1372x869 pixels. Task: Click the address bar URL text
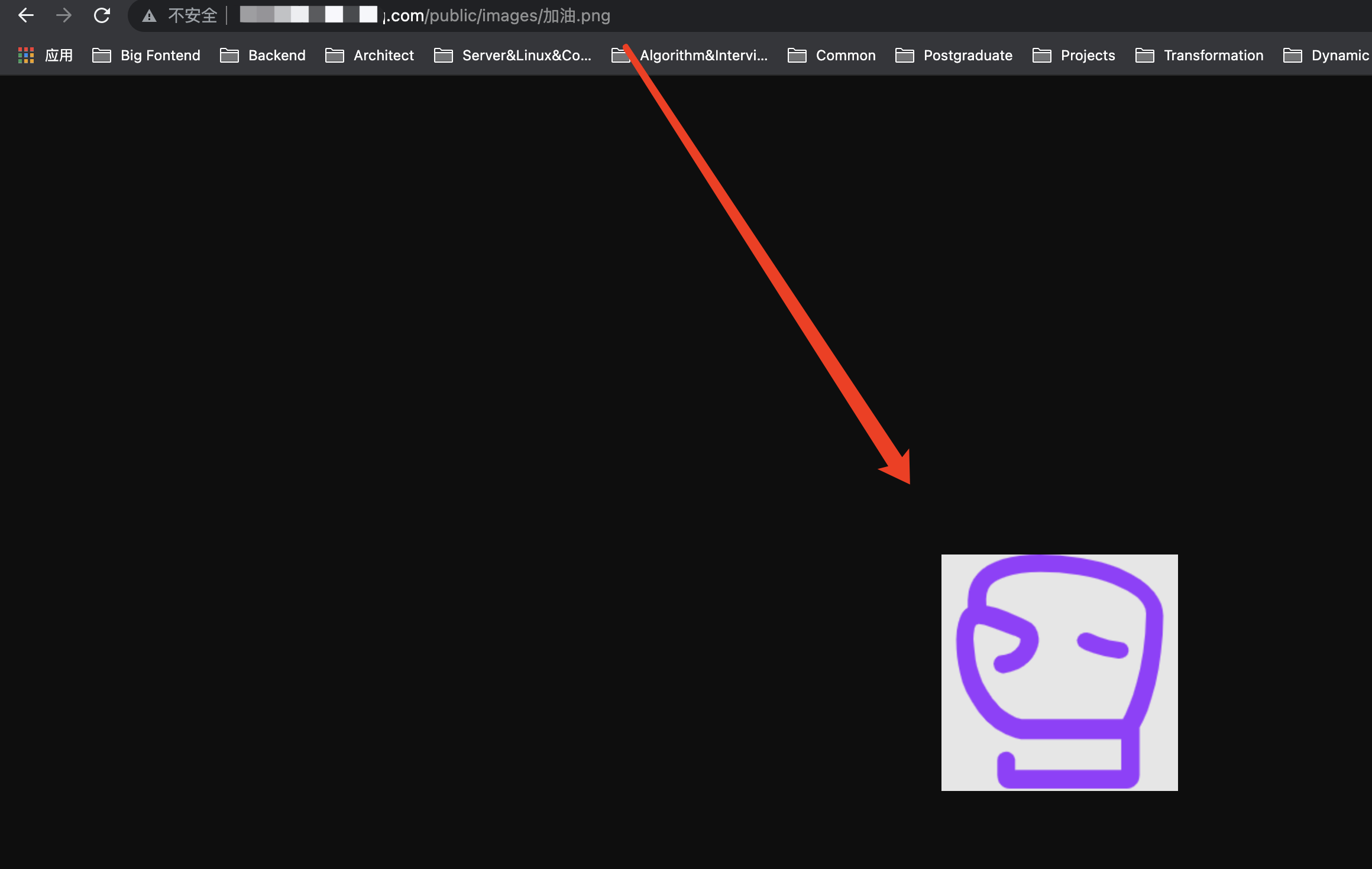click(x=425, y=15)
